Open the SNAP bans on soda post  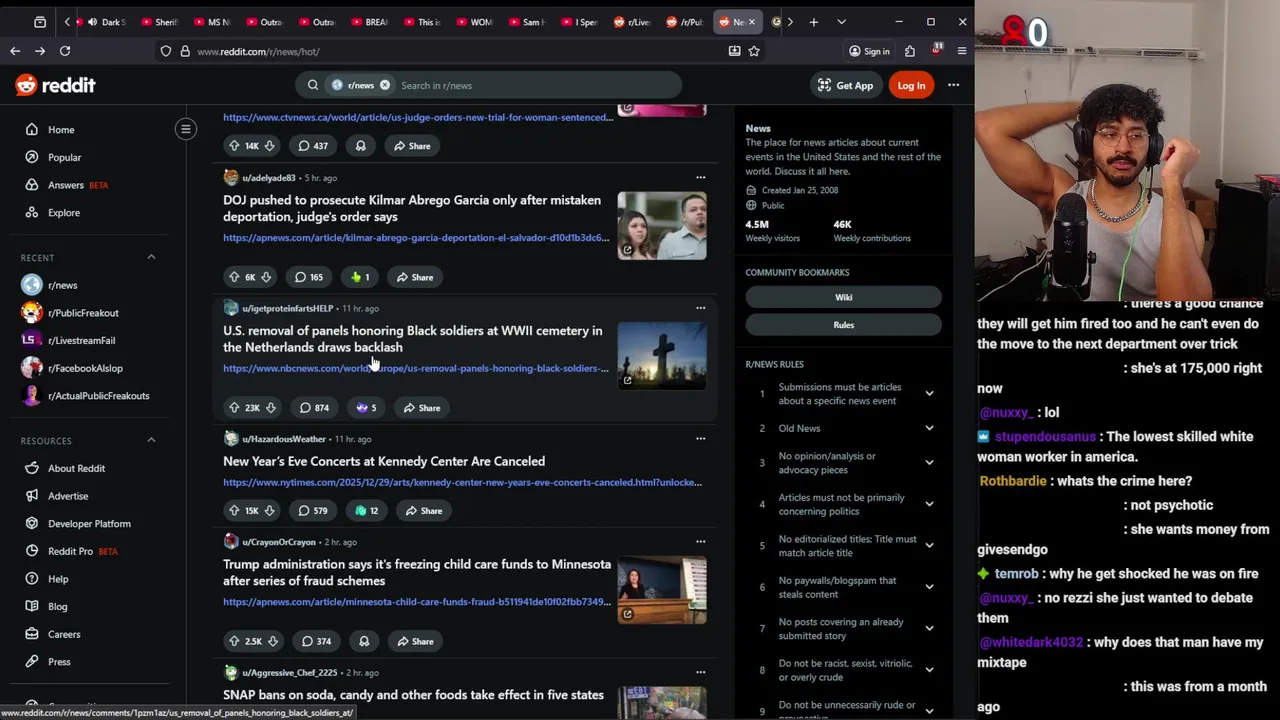[x=413, y=695]
